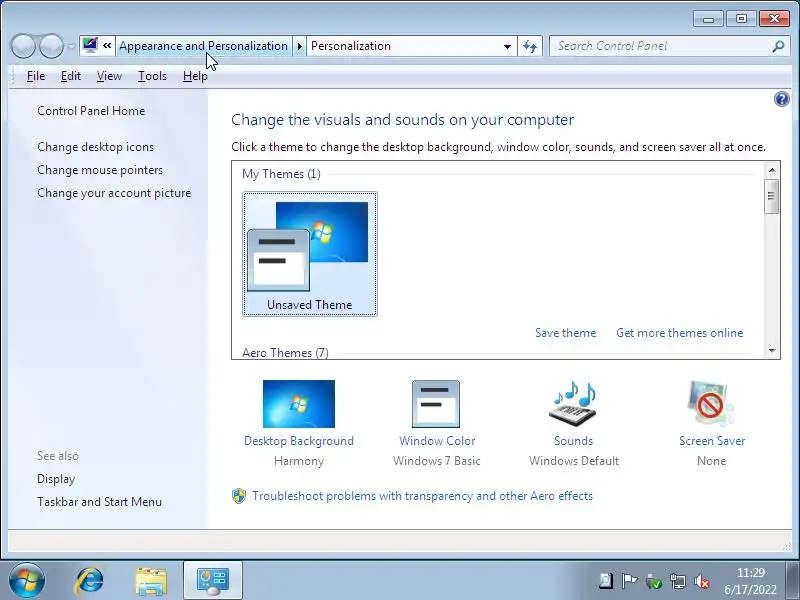800x600 pixels.
Task: Go to Control Panel Home
Action: 91,111
